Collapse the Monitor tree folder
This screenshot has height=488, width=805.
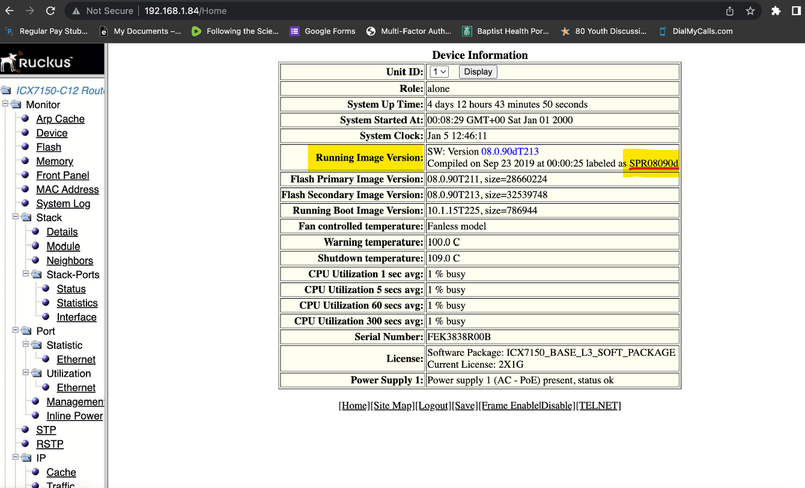click(6, 105)
